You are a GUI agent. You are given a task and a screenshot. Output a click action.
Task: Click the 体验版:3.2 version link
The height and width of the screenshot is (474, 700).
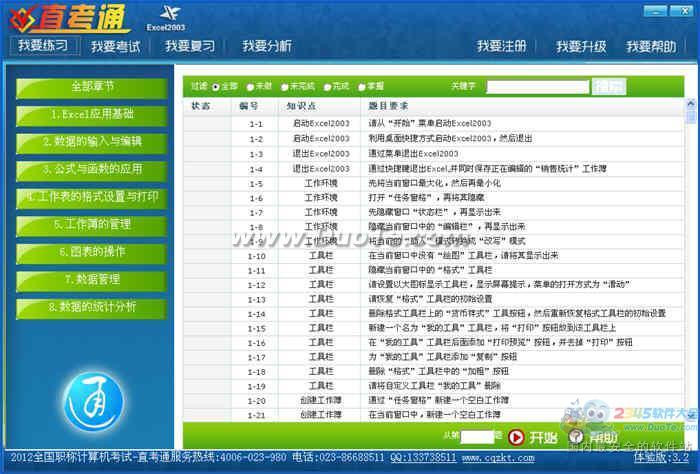661,458
